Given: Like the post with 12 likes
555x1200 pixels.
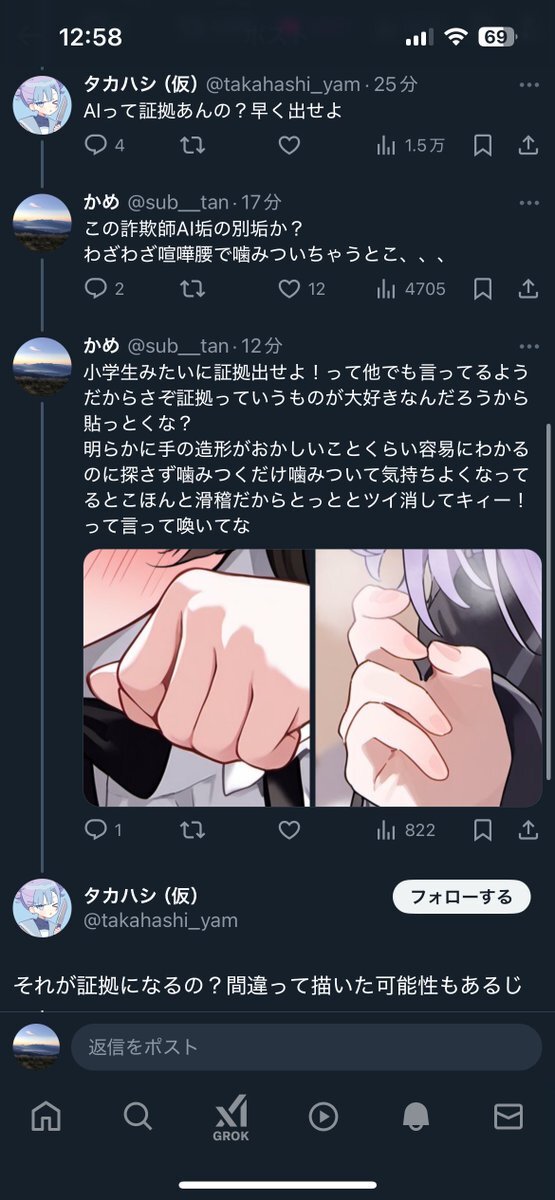Looking at the screenshot, I should 289,289.
